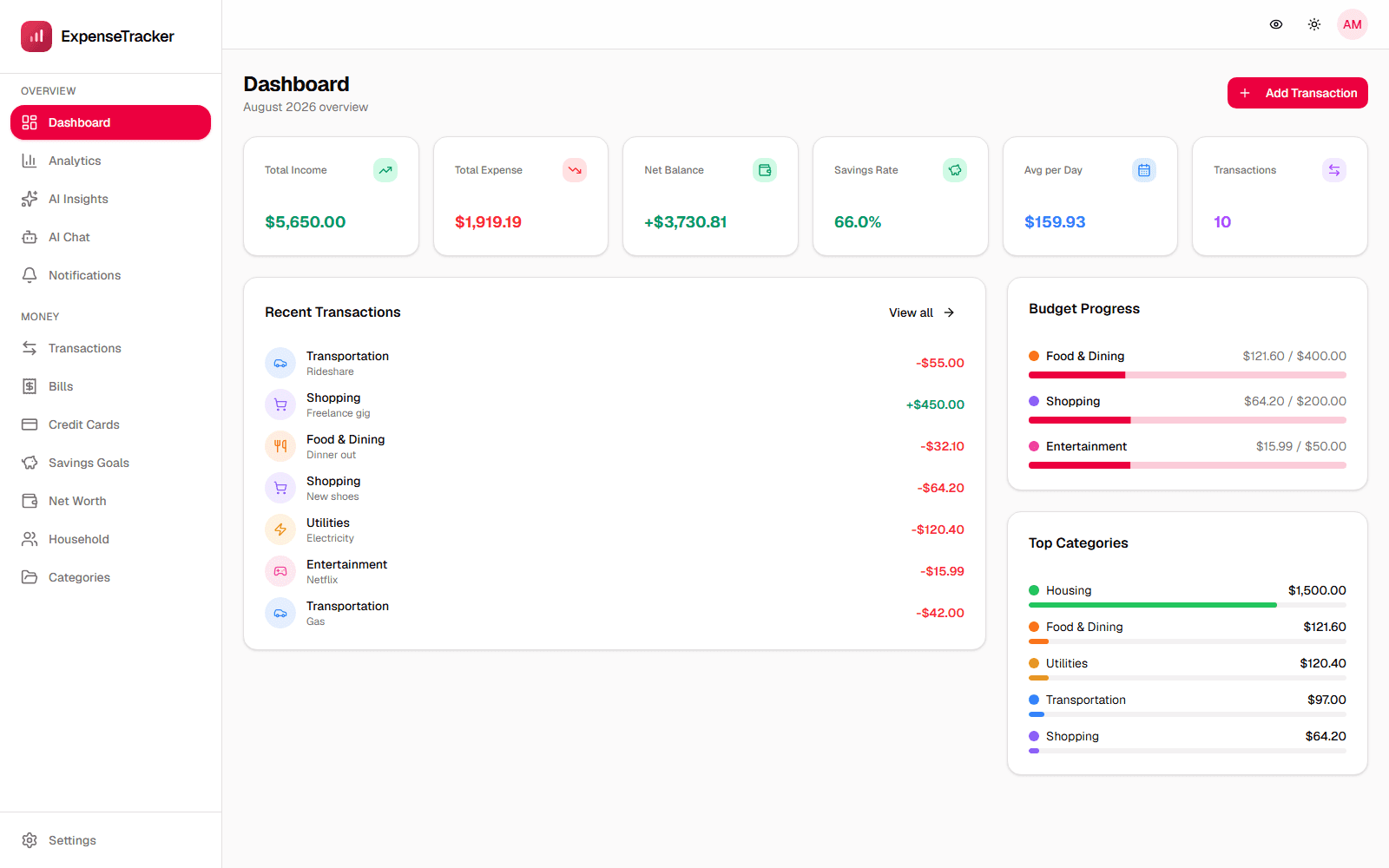1389x868 pixels.
Task: Open Notifications in the sidebar
Action: [110, 275]
